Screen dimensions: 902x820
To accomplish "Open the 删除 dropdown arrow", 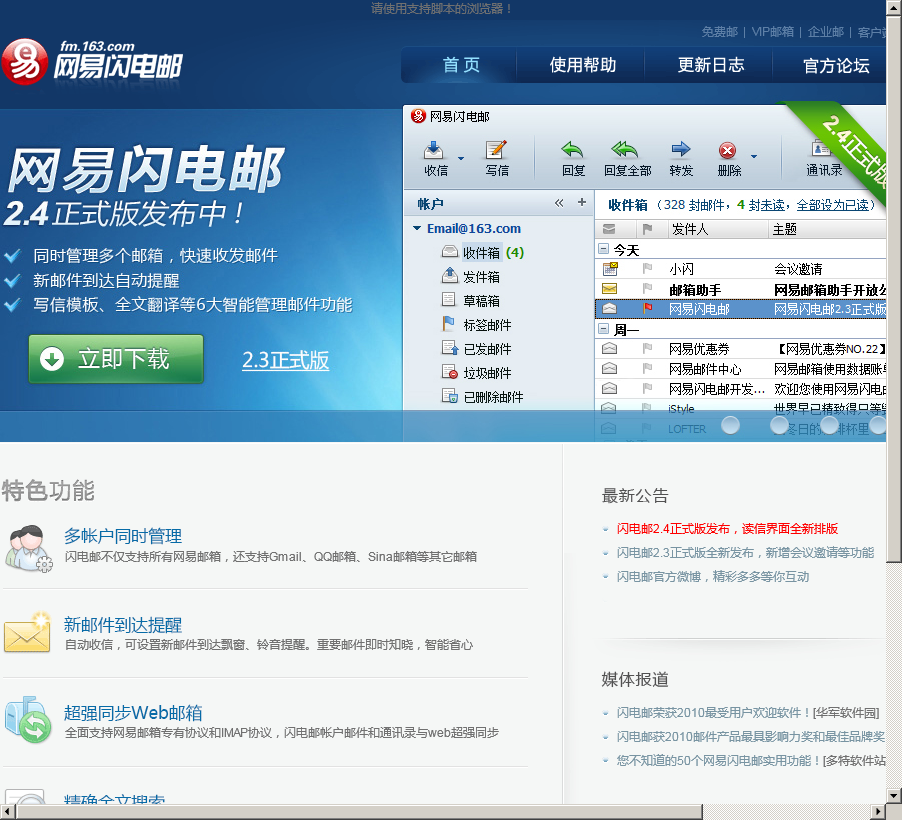I will [754, 157].
